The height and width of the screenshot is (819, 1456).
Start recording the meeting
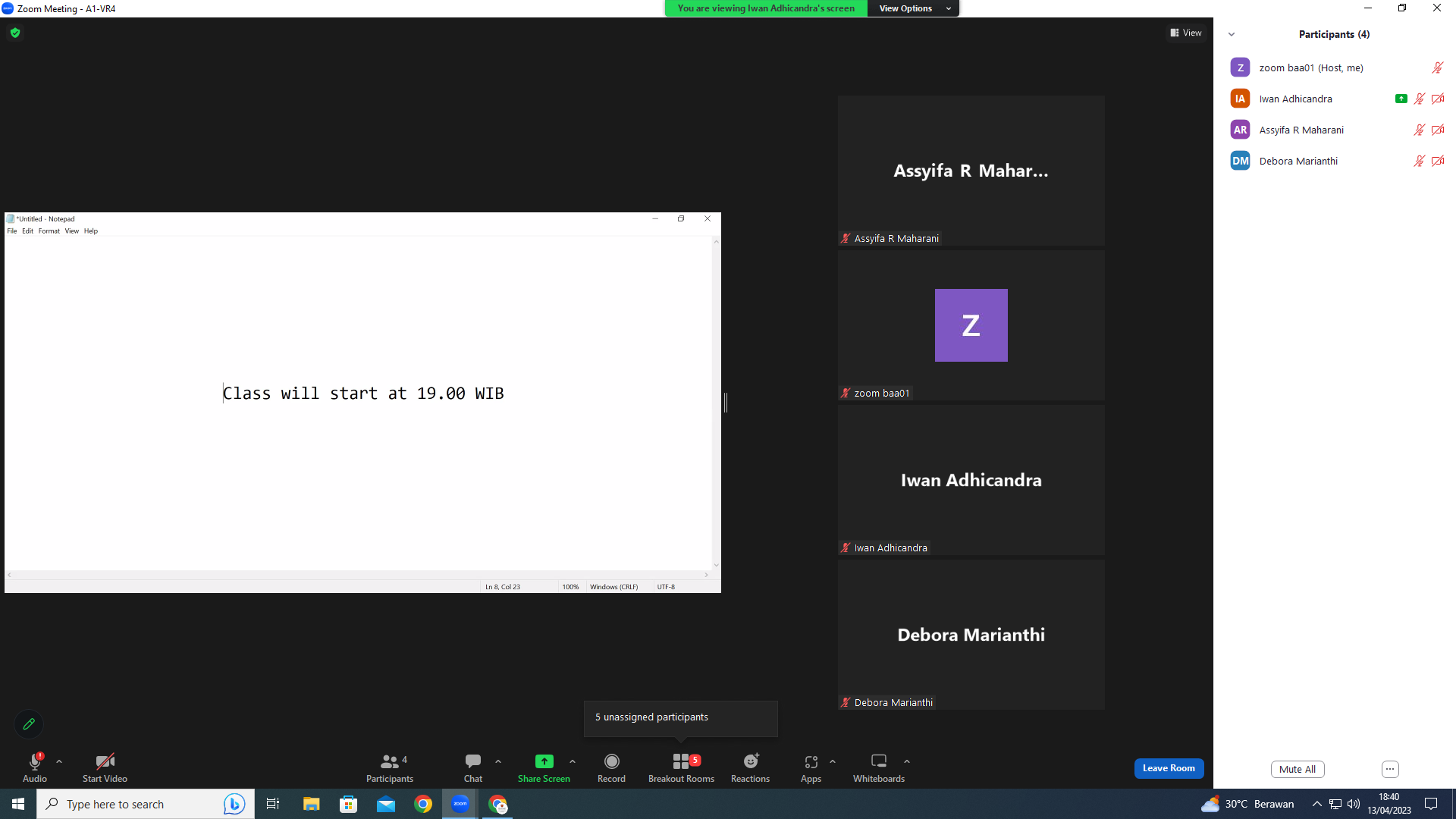point(611,767)
